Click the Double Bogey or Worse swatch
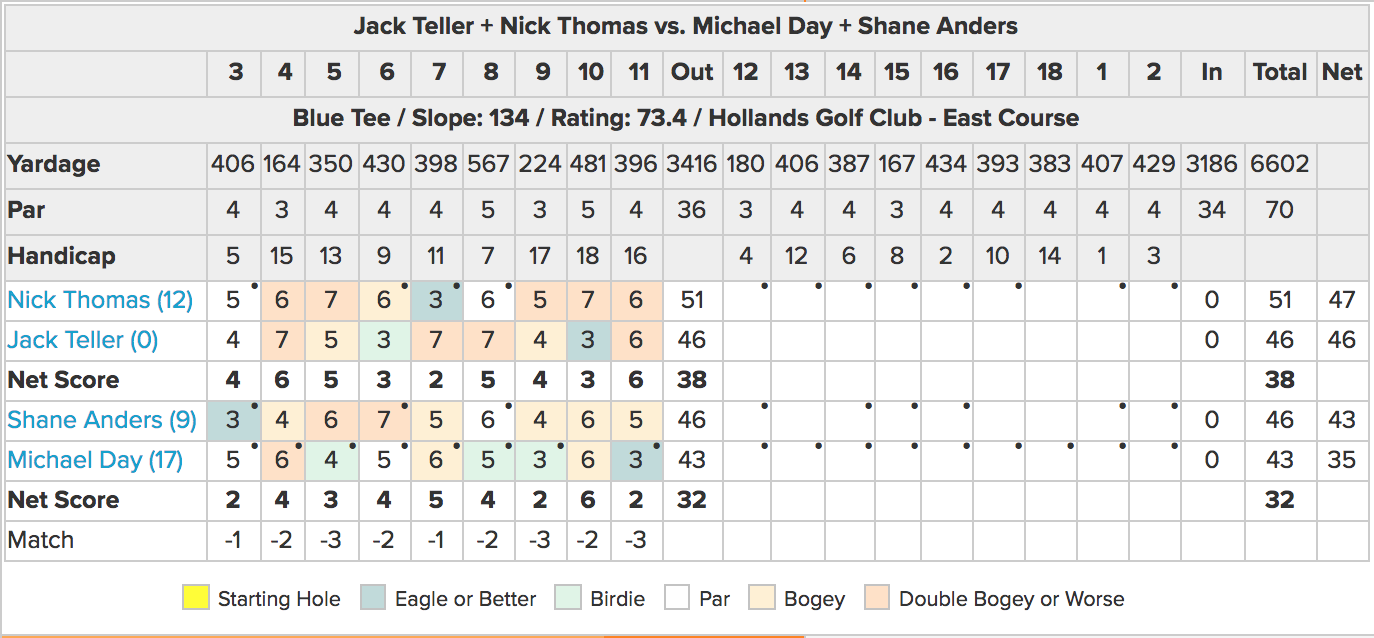 point(877,599)
